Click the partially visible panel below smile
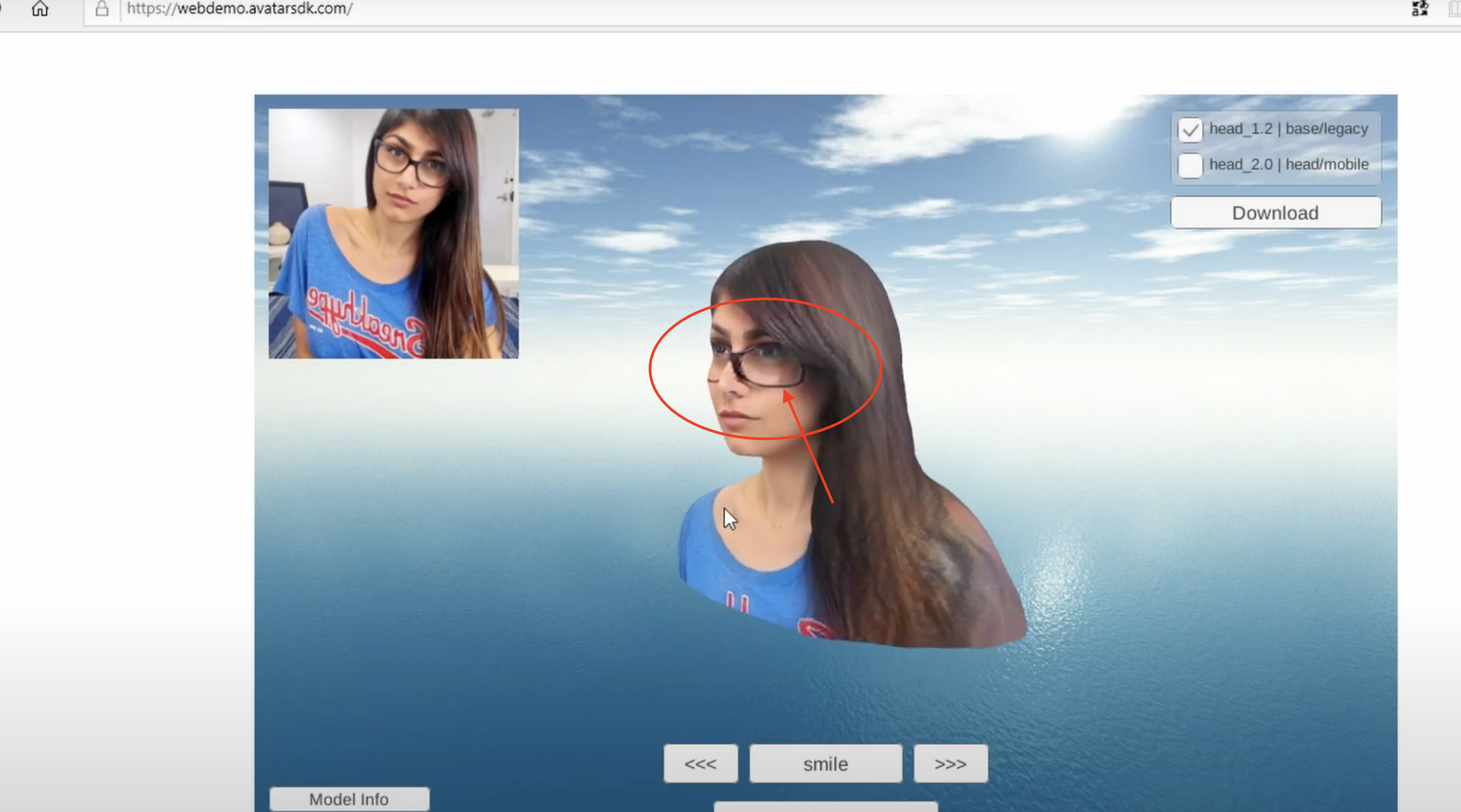This screenshot has width=1461, height=812. pyautogui.click(x=825, y=807)
